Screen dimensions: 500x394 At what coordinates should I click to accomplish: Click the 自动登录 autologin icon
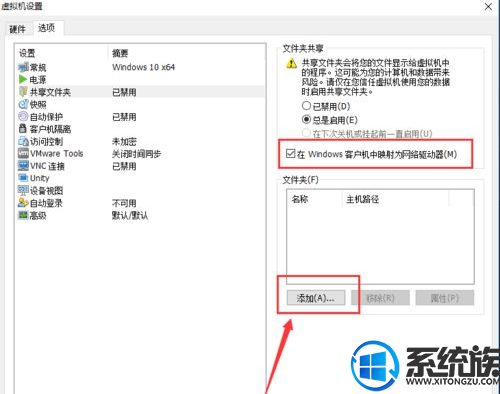tap(23, 203)
